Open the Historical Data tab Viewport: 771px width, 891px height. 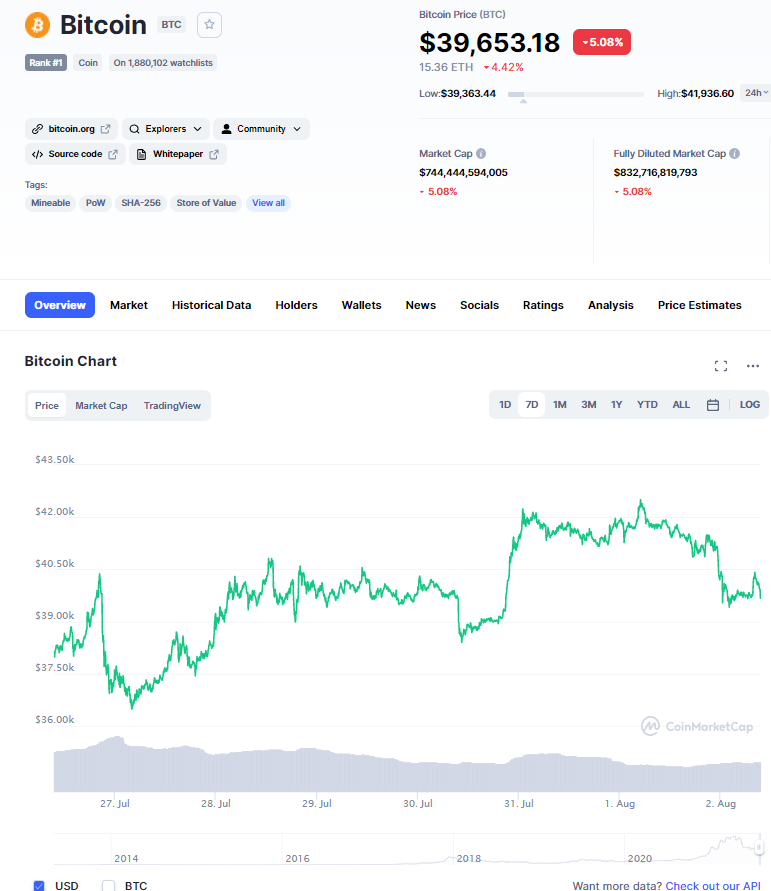pos(211,305)
